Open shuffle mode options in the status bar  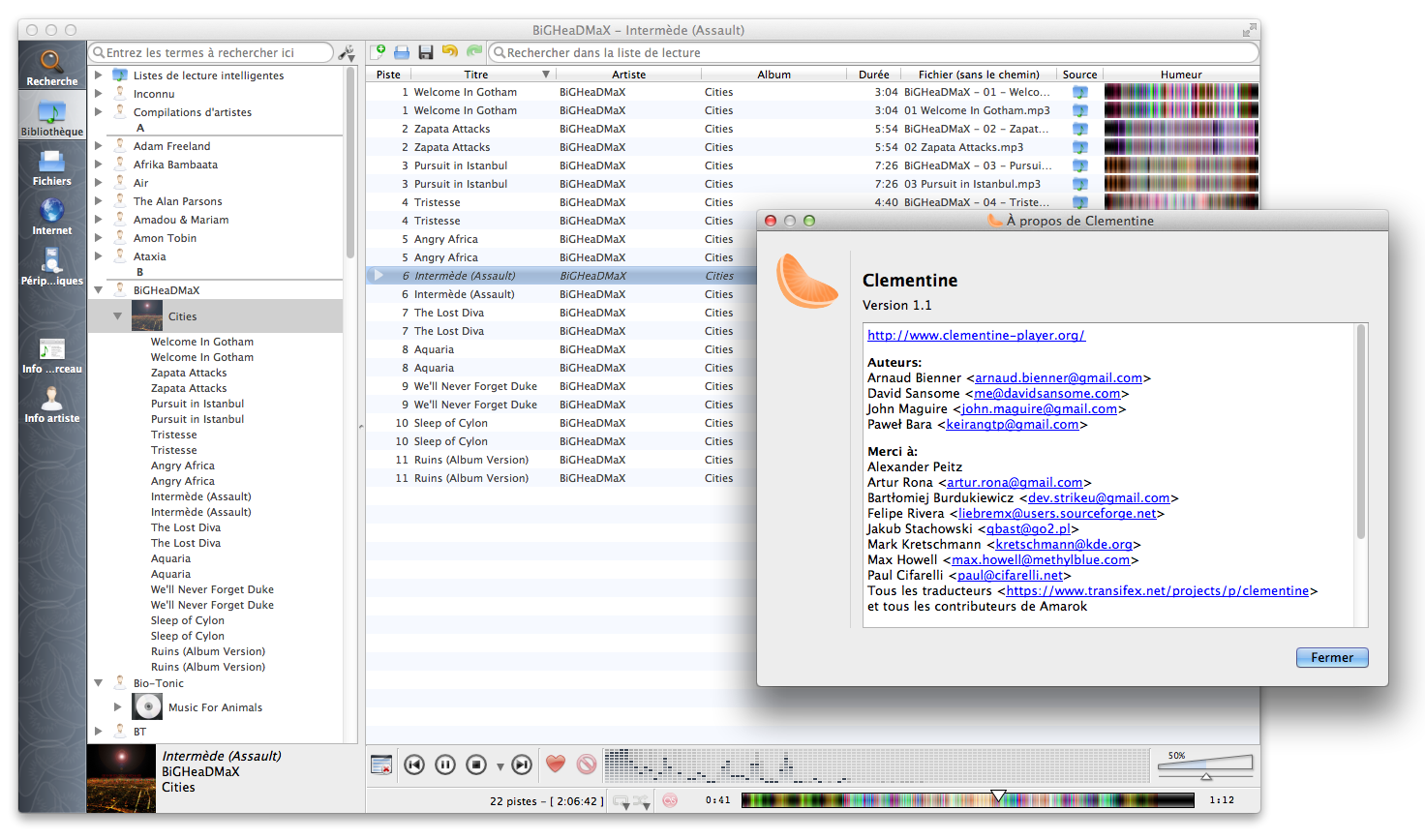[x=643, y=800]
